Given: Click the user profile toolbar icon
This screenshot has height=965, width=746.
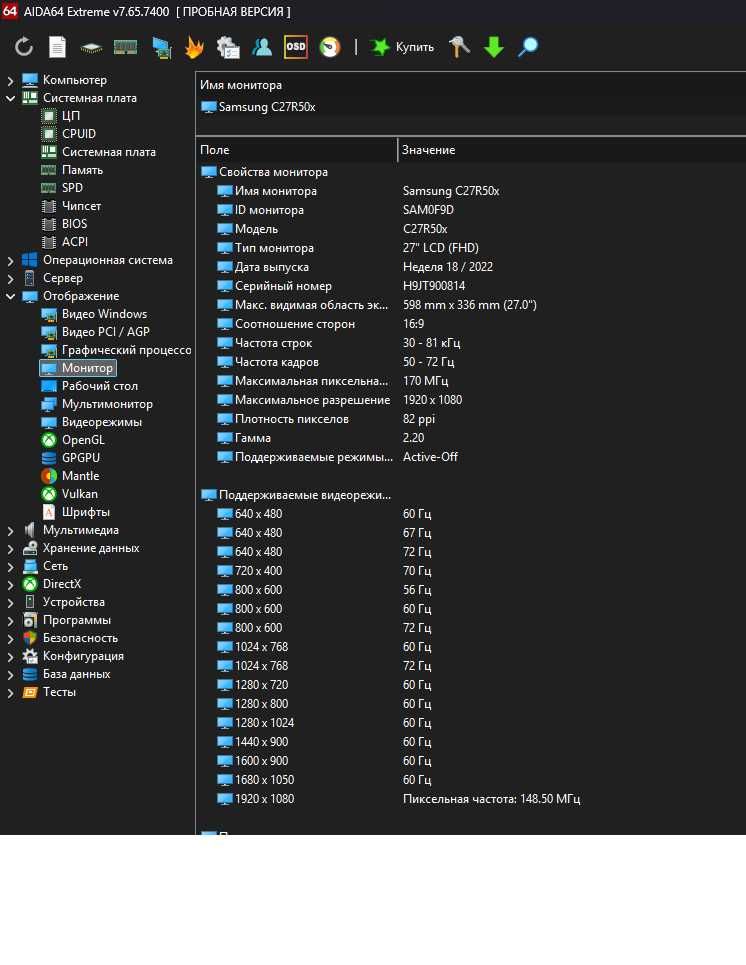Looking at the screenshot, I should point(262,47).
